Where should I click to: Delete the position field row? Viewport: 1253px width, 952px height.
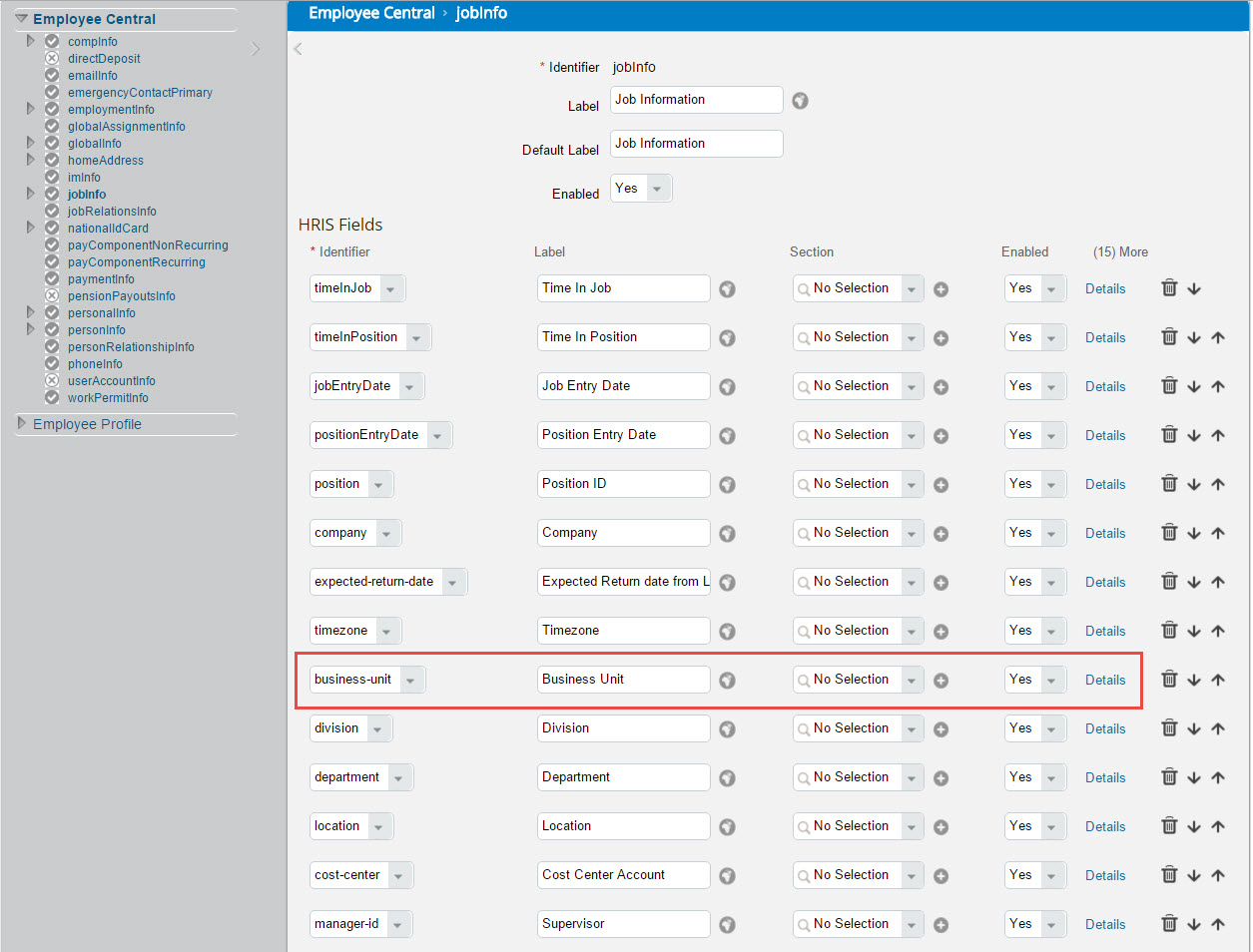coord(1169,484)
